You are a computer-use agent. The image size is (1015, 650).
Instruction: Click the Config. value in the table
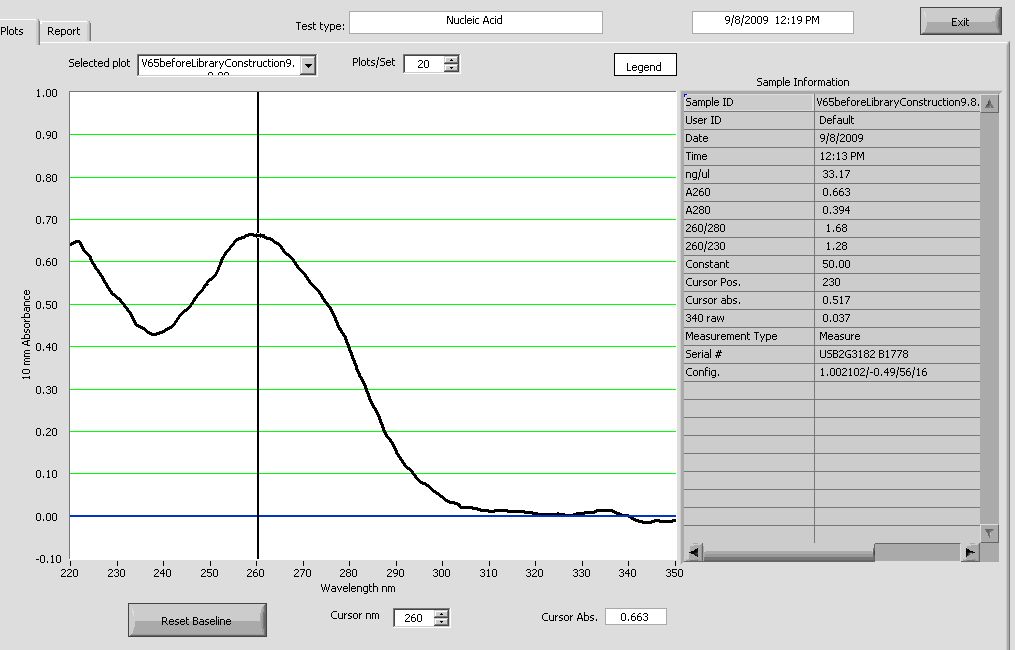pos(873,372)
